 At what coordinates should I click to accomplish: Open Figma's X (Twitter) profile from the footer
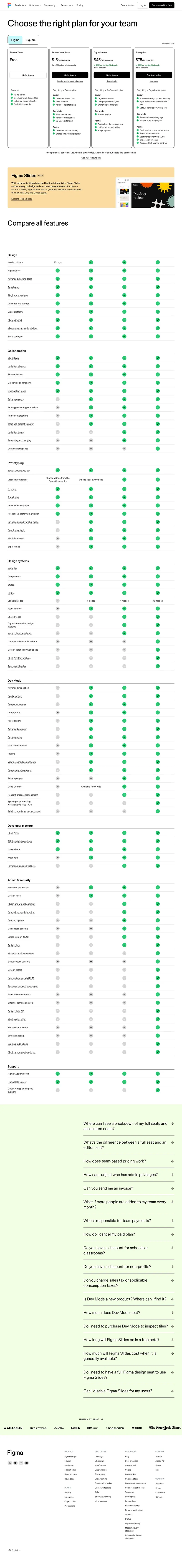[10, 1463]
